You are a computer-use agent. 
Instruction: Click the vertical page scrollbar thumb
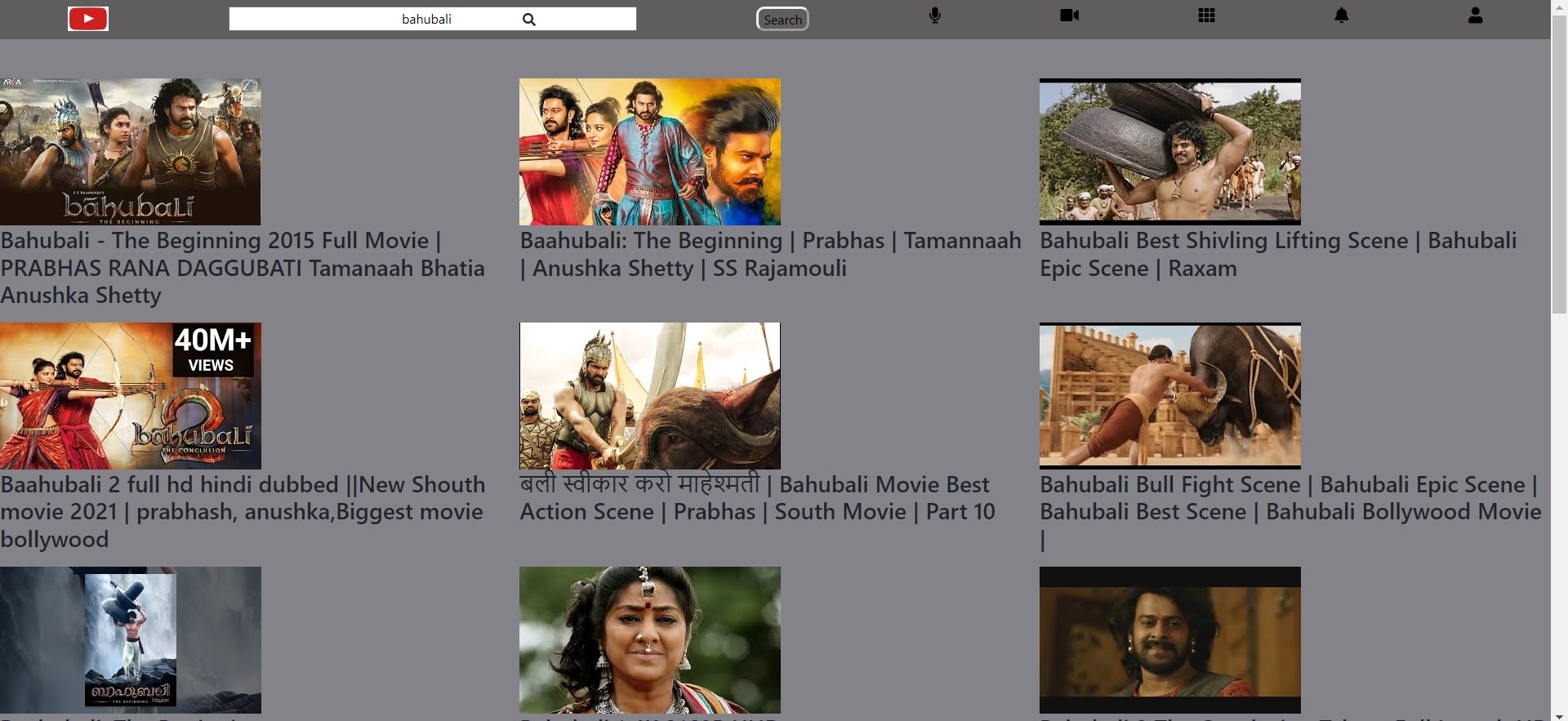coord(1559,163)
